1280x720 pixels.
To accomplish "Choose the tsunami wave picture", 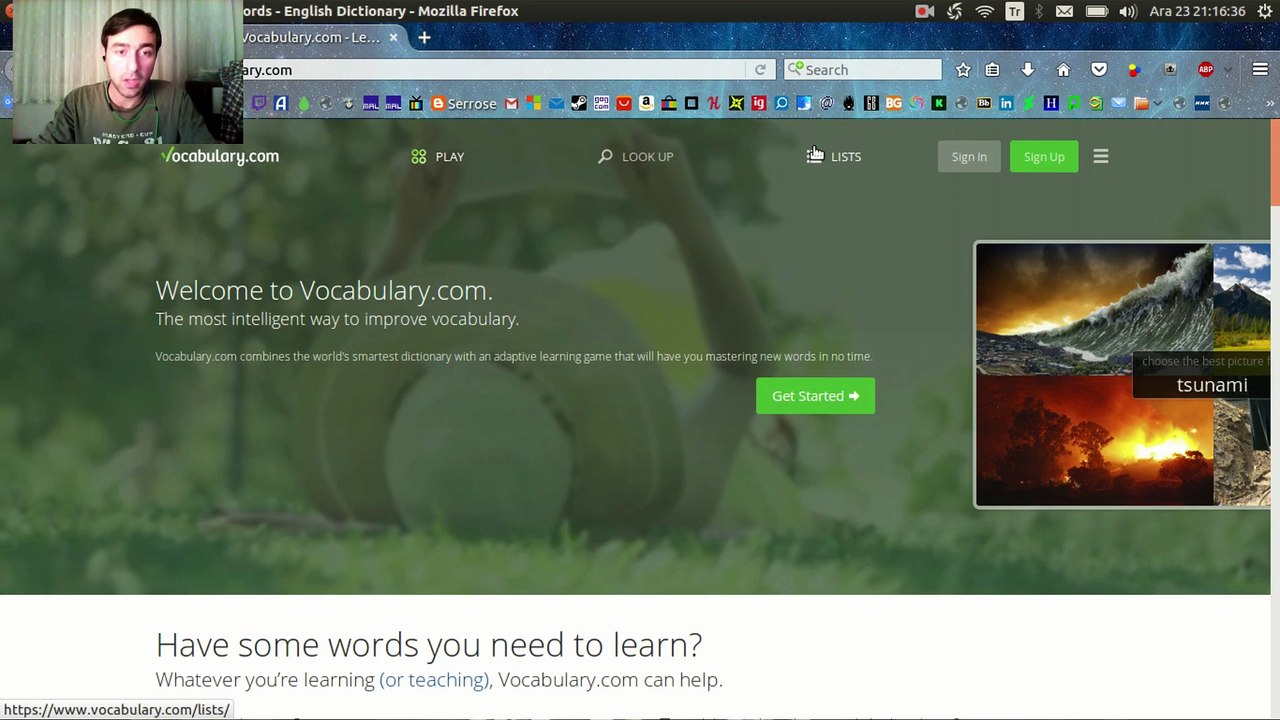I will coord(1095,309).
